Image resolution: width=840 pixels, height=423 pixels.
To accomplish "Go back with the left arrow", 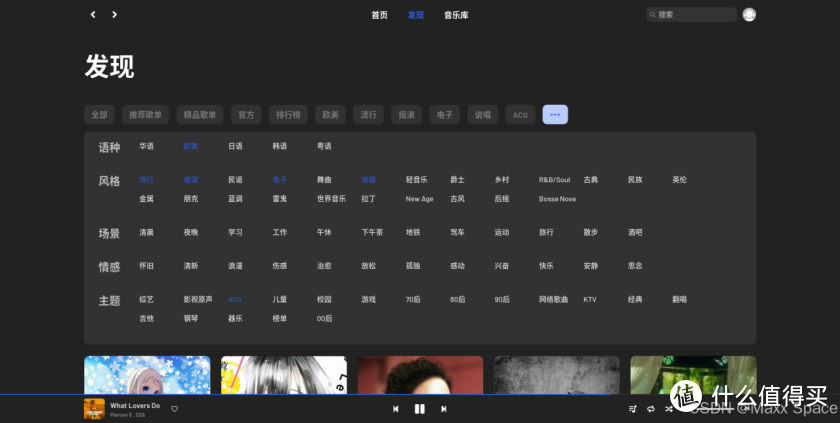I will [93, 14].
